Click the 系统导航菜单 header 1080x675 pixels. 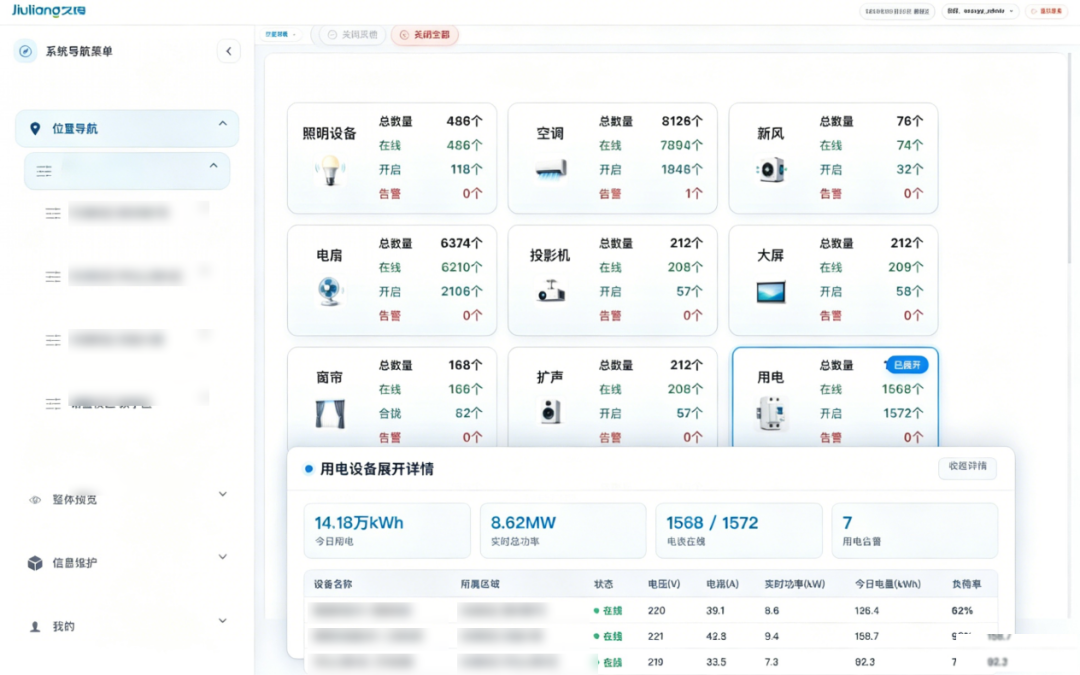coord(79,51)
